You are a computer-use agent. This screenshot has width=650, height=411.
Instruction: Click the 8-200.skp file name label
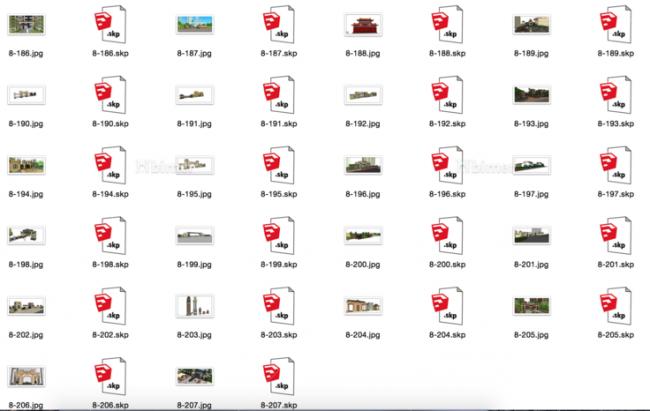click(x=444, y=265)
